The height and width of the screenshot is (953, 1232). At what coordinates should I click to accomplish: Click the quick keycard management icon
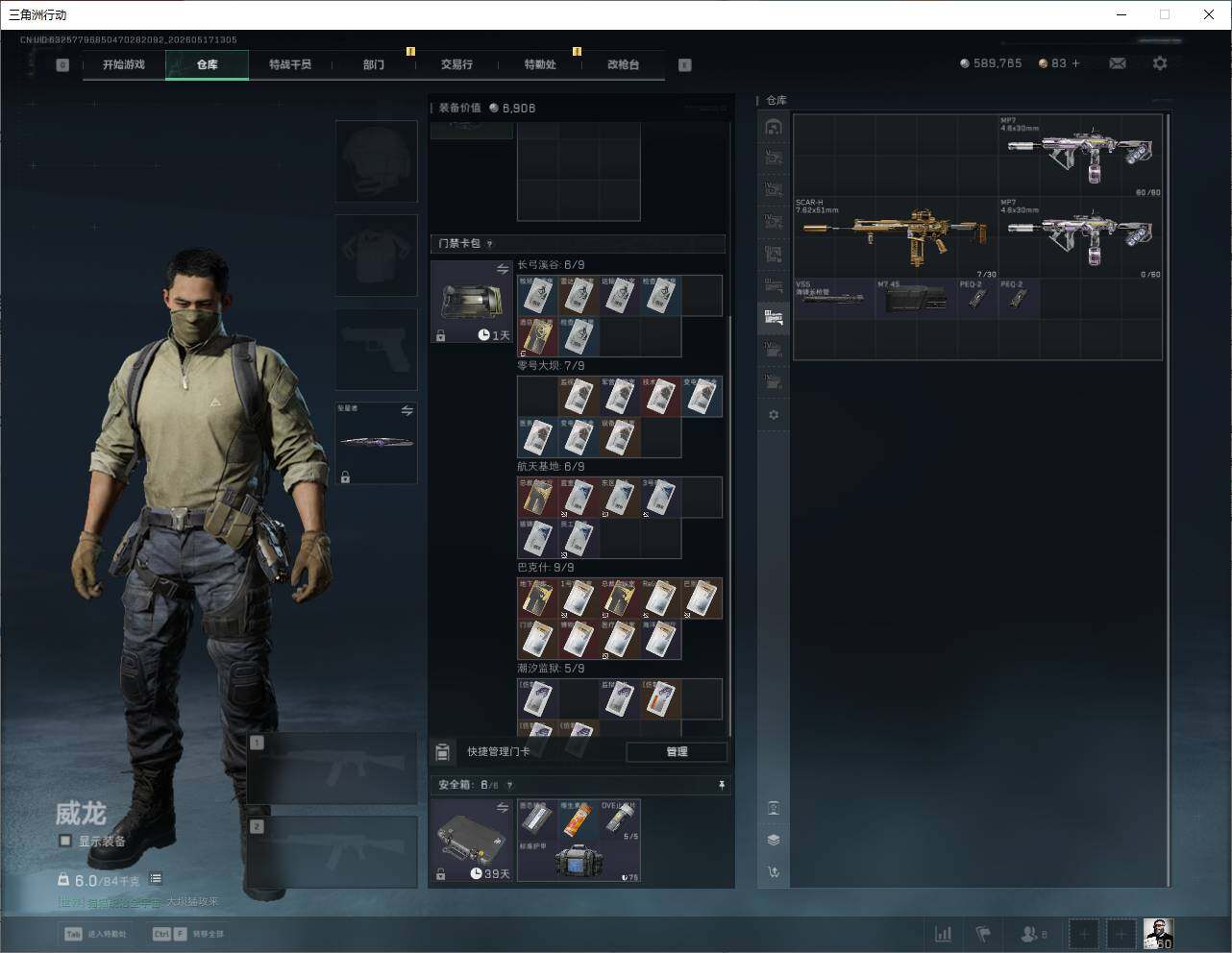443,751
